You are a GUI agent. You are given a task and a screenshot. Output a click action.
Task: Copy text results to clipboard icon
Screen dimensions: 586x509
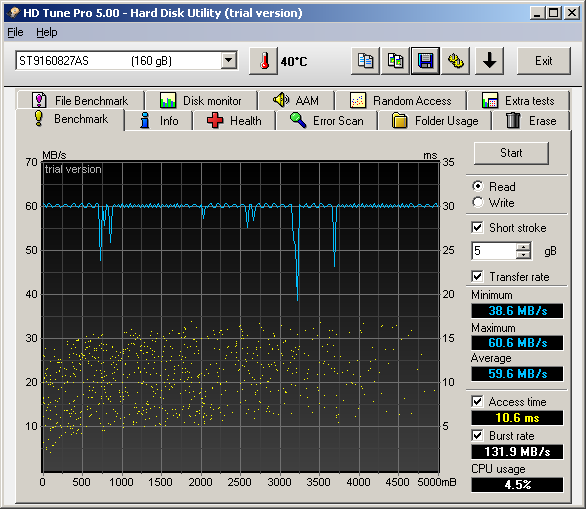coord(365,61)
